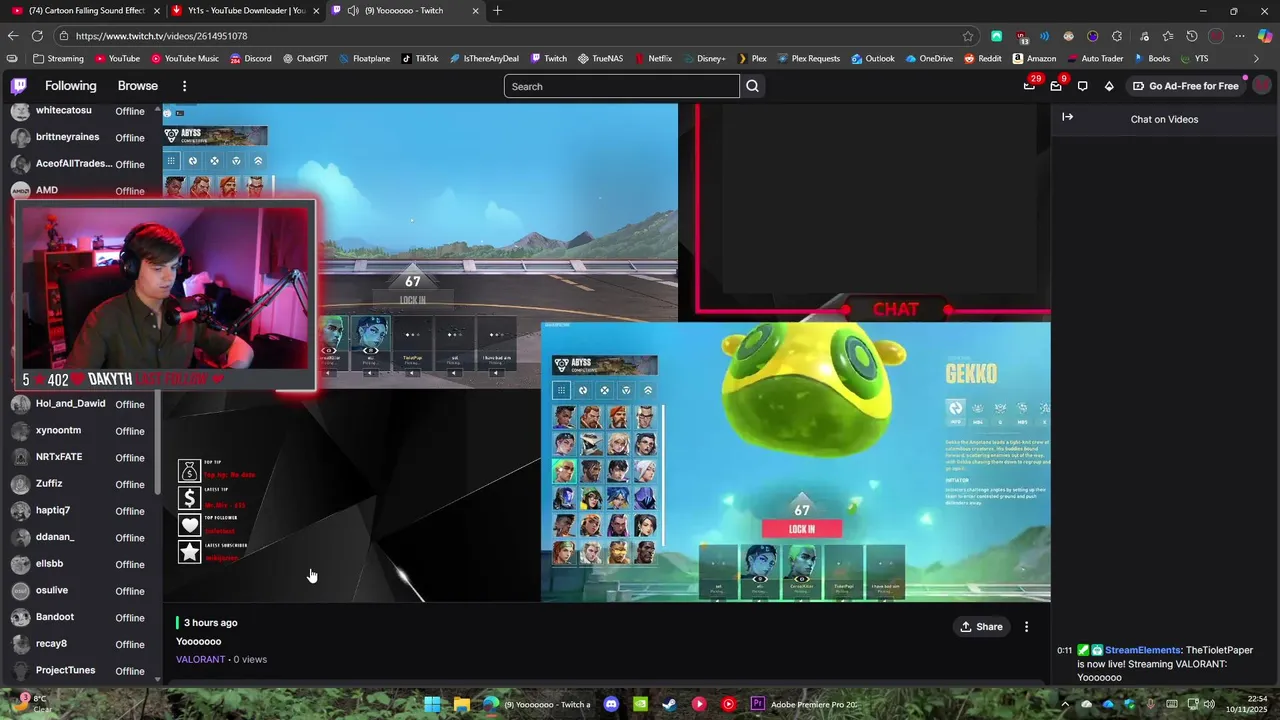The width and height of the screenshot is (1280, 720).
Task: Open Adobe Premiere Pro from taskbar
Action: [x=805, y=704]
